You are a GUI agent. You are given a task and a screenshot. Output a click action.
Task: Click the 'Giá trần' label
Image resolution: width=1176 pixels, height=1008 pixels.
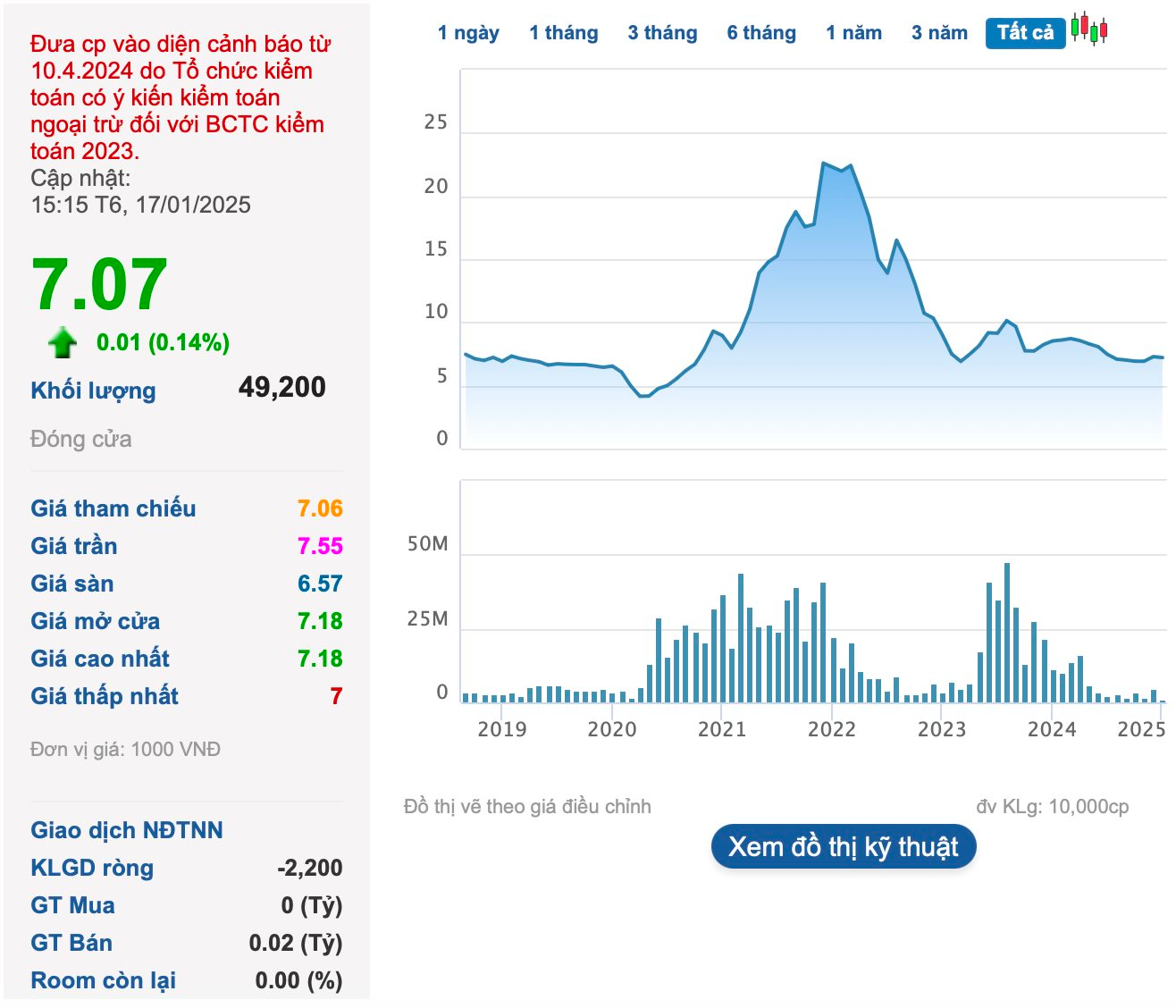74,546
